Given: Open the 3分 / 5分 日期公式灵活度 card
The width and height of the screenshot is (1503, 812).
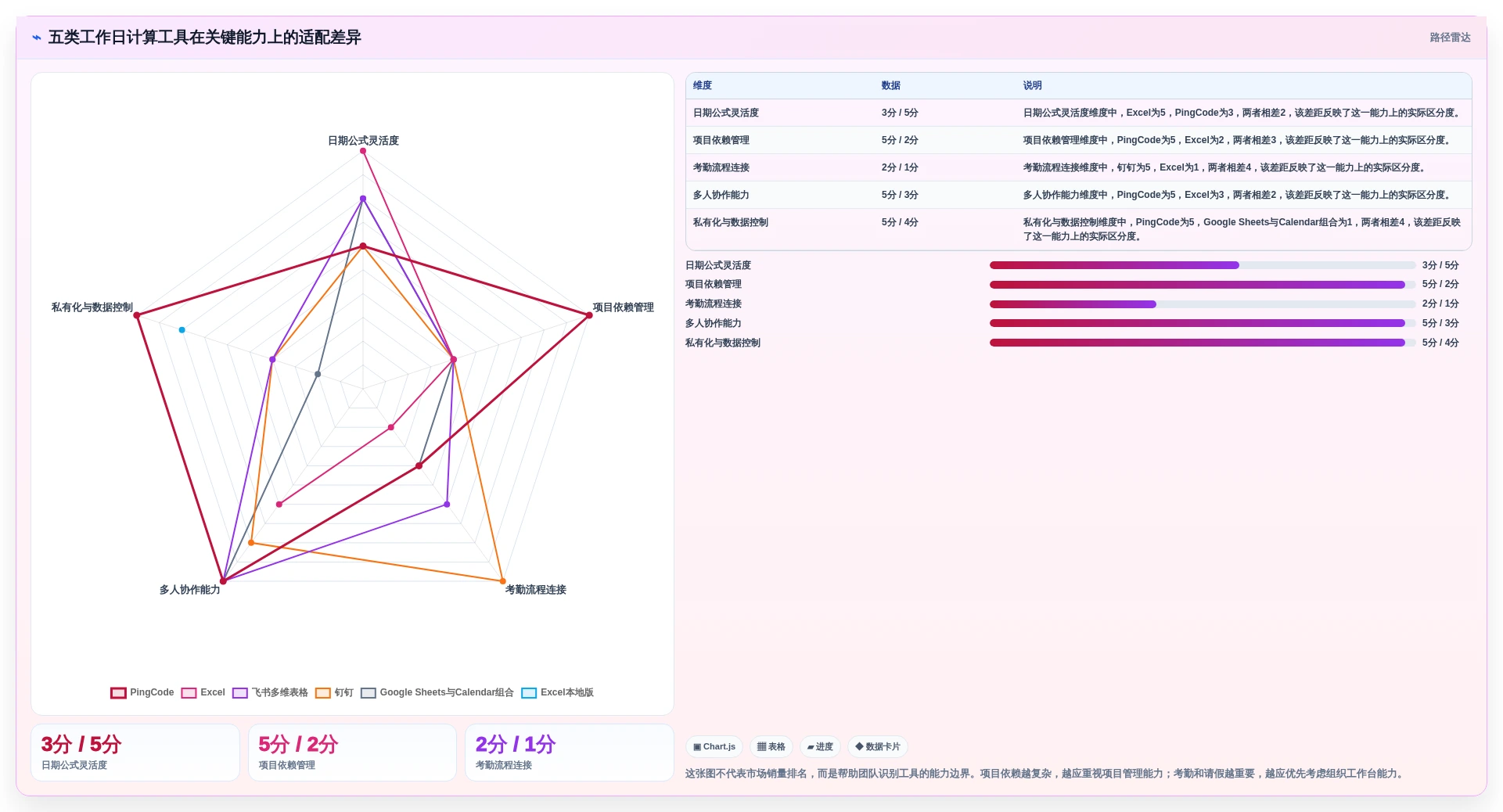Looking at the screenshot, I should 135,753.
